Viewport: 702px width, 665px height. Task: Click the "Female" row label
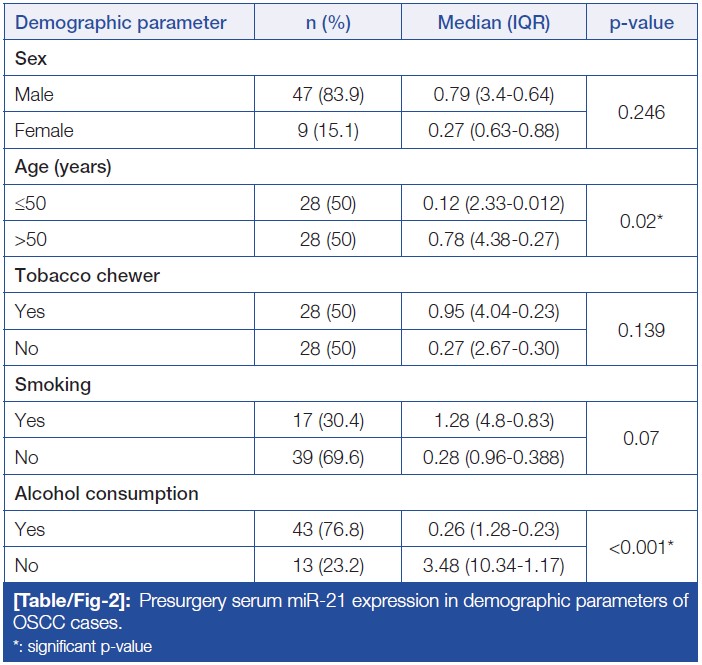44,131
